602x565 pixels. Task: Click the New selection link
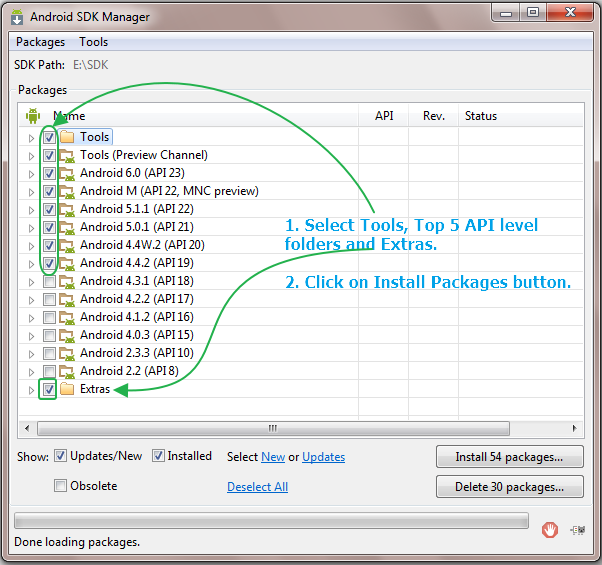(x=273, y=457)
